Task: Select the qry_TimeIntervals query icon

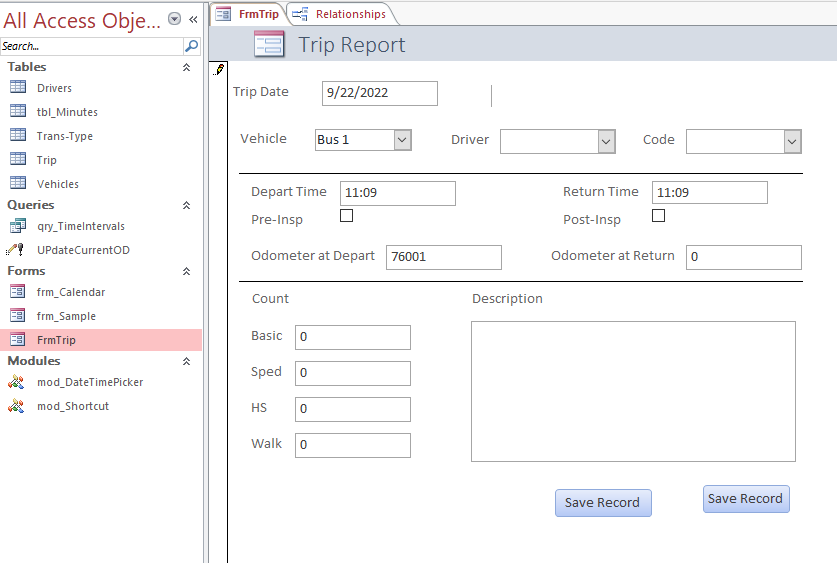Action: point(17,226)
